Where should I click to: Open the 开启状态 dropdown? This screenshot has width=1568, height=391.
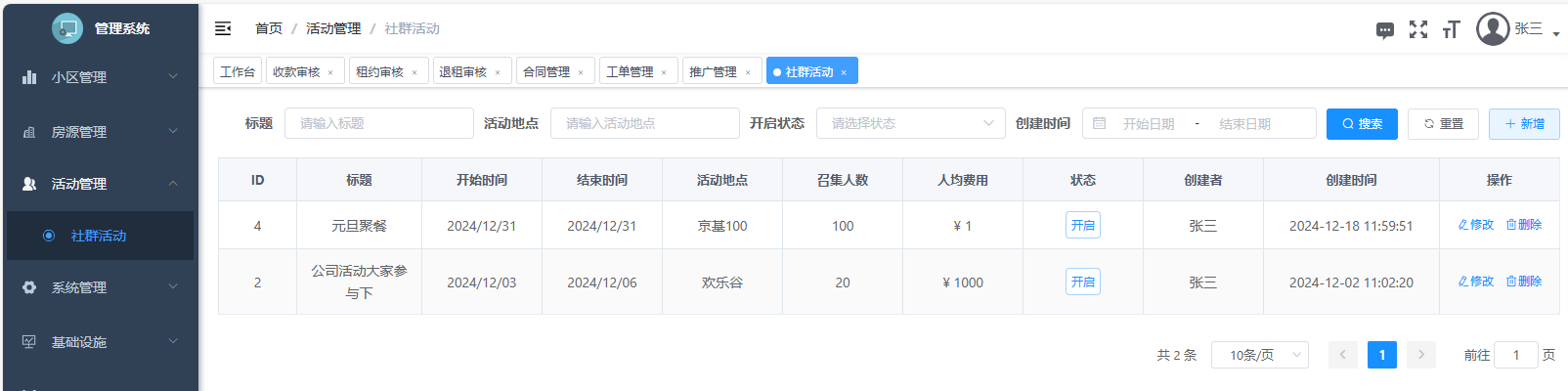pos(910,123)
